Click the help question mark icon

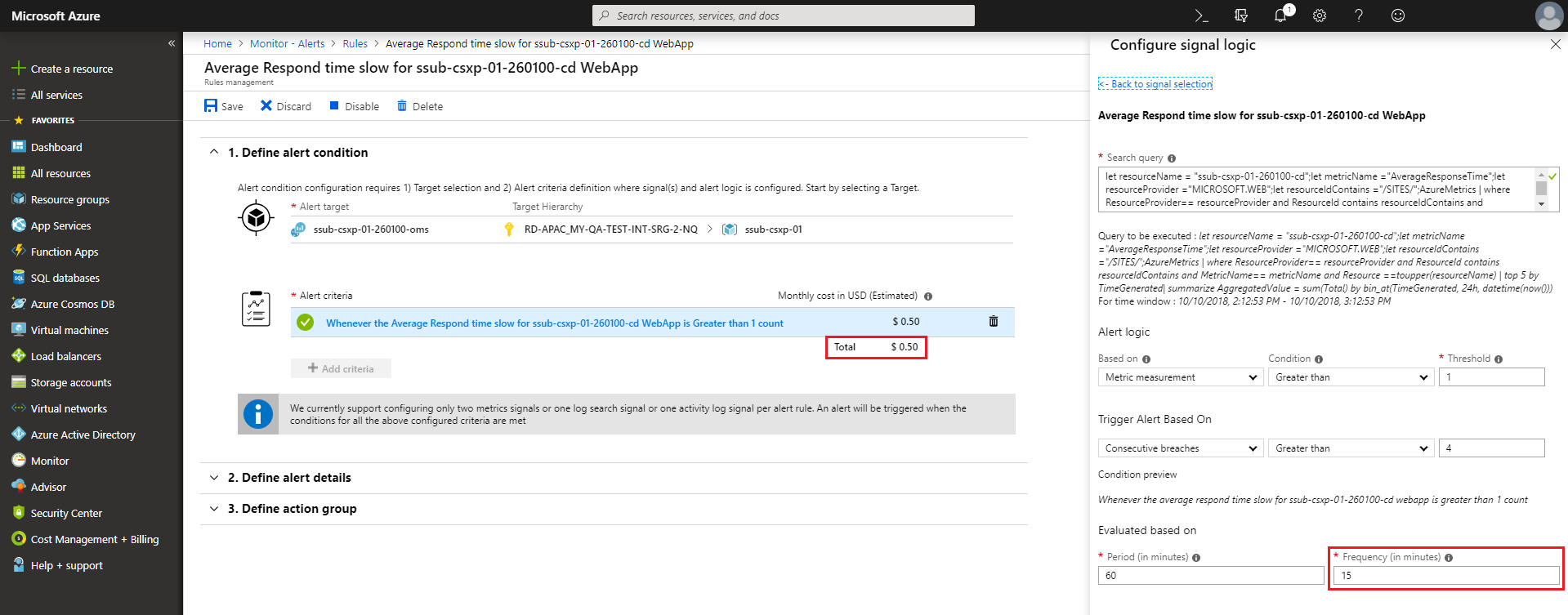(x=1359, y=16)
